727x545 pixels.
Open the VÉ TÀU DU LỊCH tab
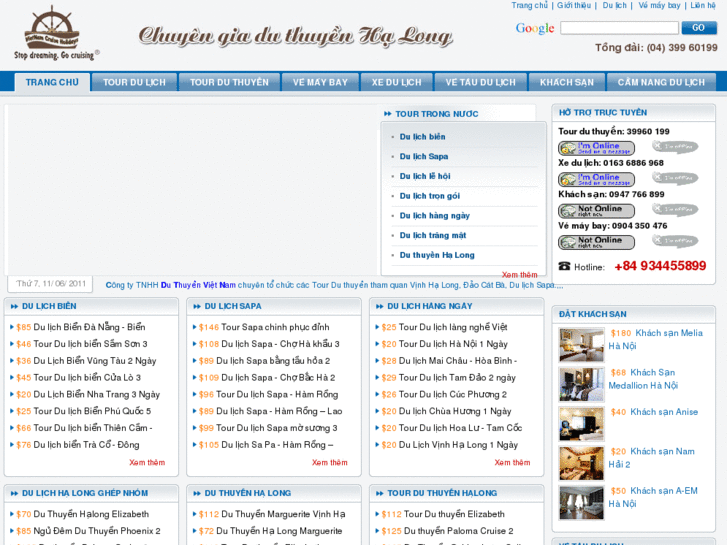tap(480, 82)
